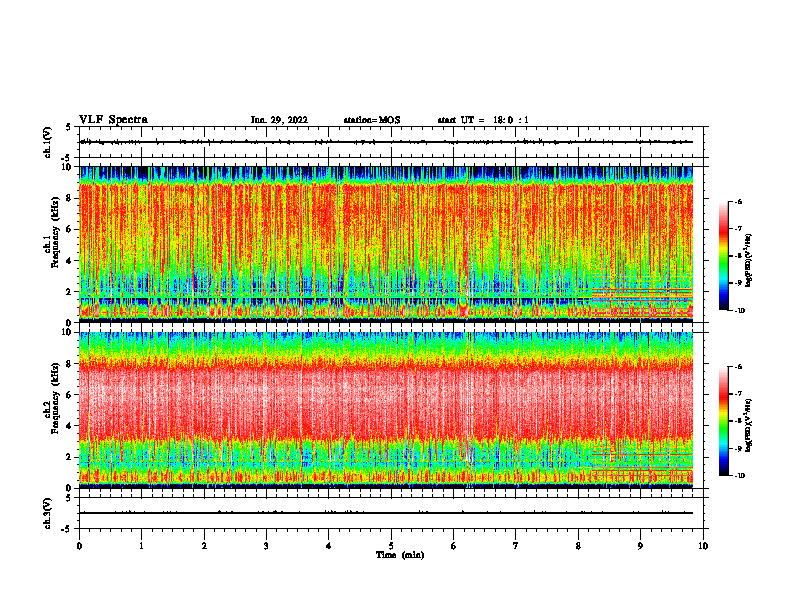Image resolution: width=792 pixels, height=612 pixels.
Task: Click the "4" kHz tick of ch.1 spectrogram
Action: 70,261
